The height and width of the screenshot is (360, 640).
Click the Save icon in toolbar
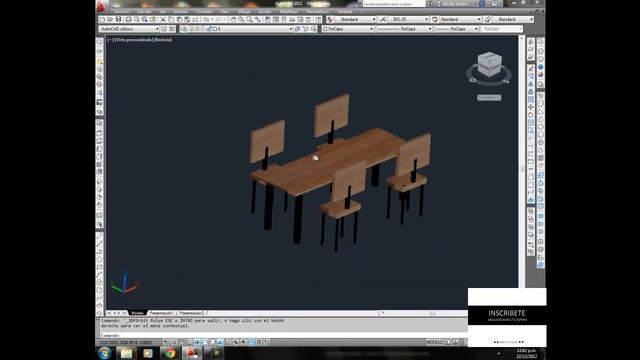118,20
